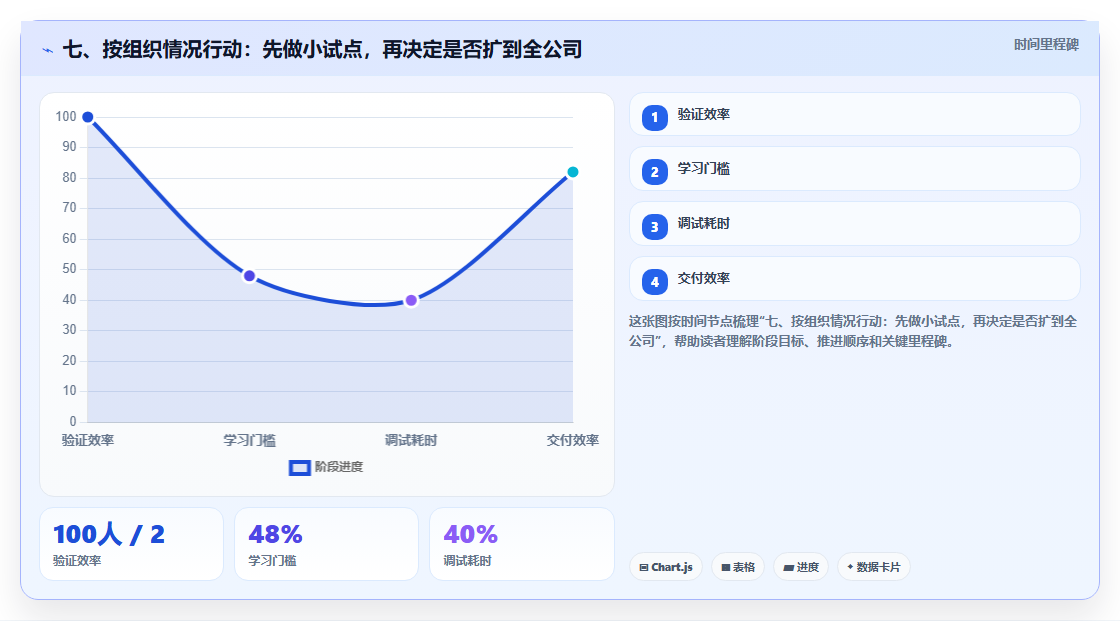Open the 学习门槛 milestone row
The height and width of the screenshot is (621, 1120).
(854, 169)
